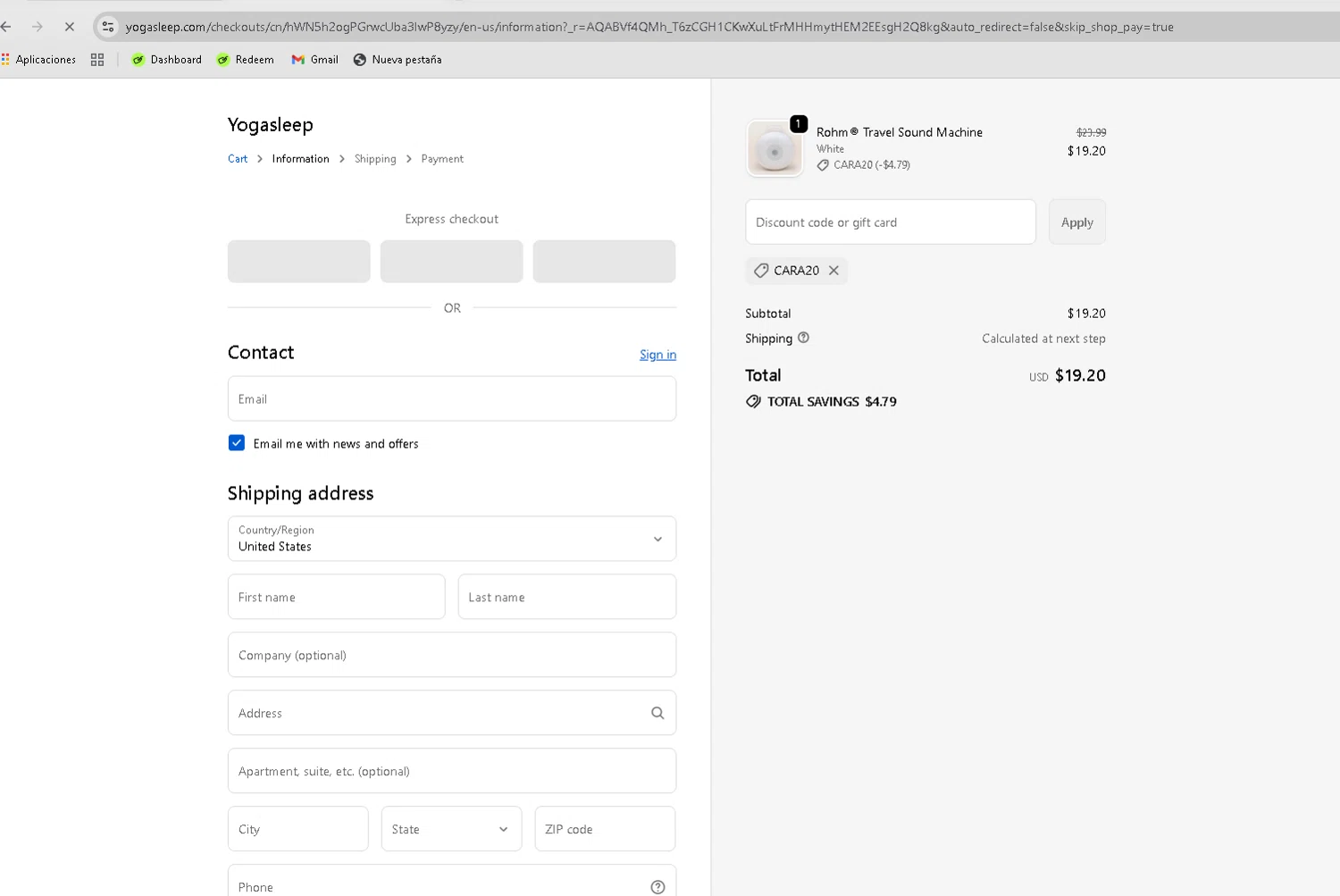Select the Information breadcrumb step

click(x=300, y=159)
